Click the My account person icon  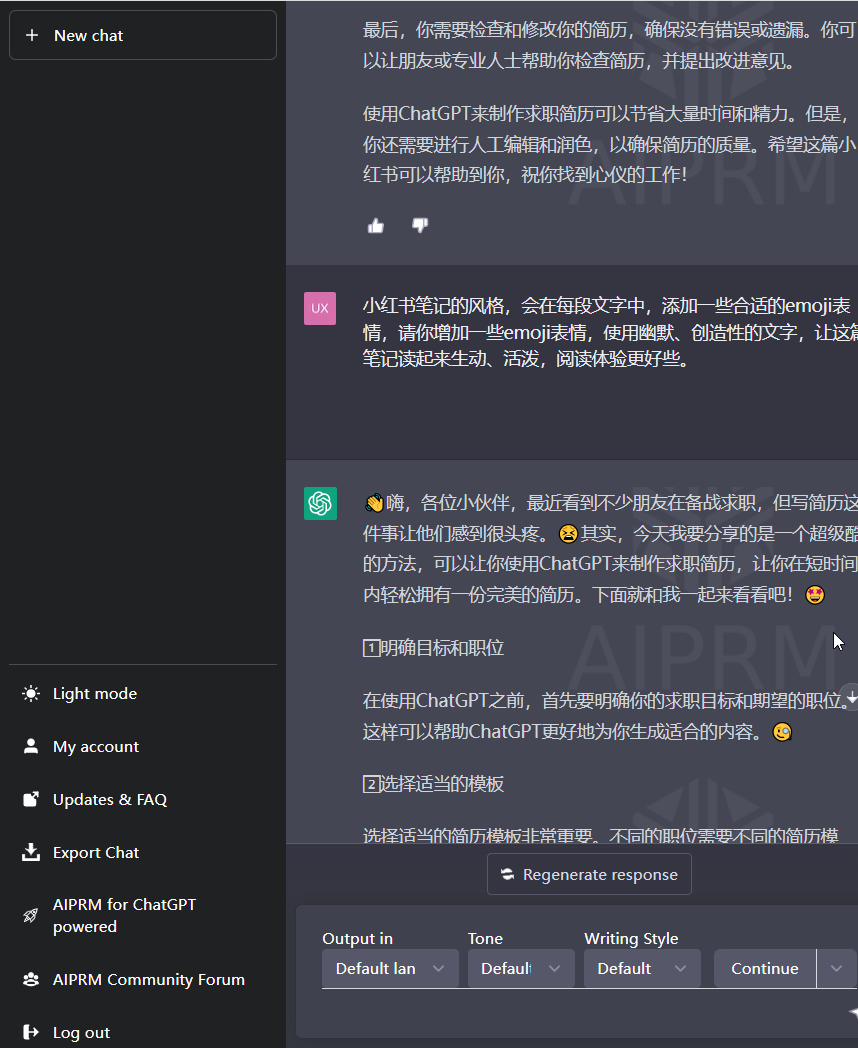(x=30, y=746)
